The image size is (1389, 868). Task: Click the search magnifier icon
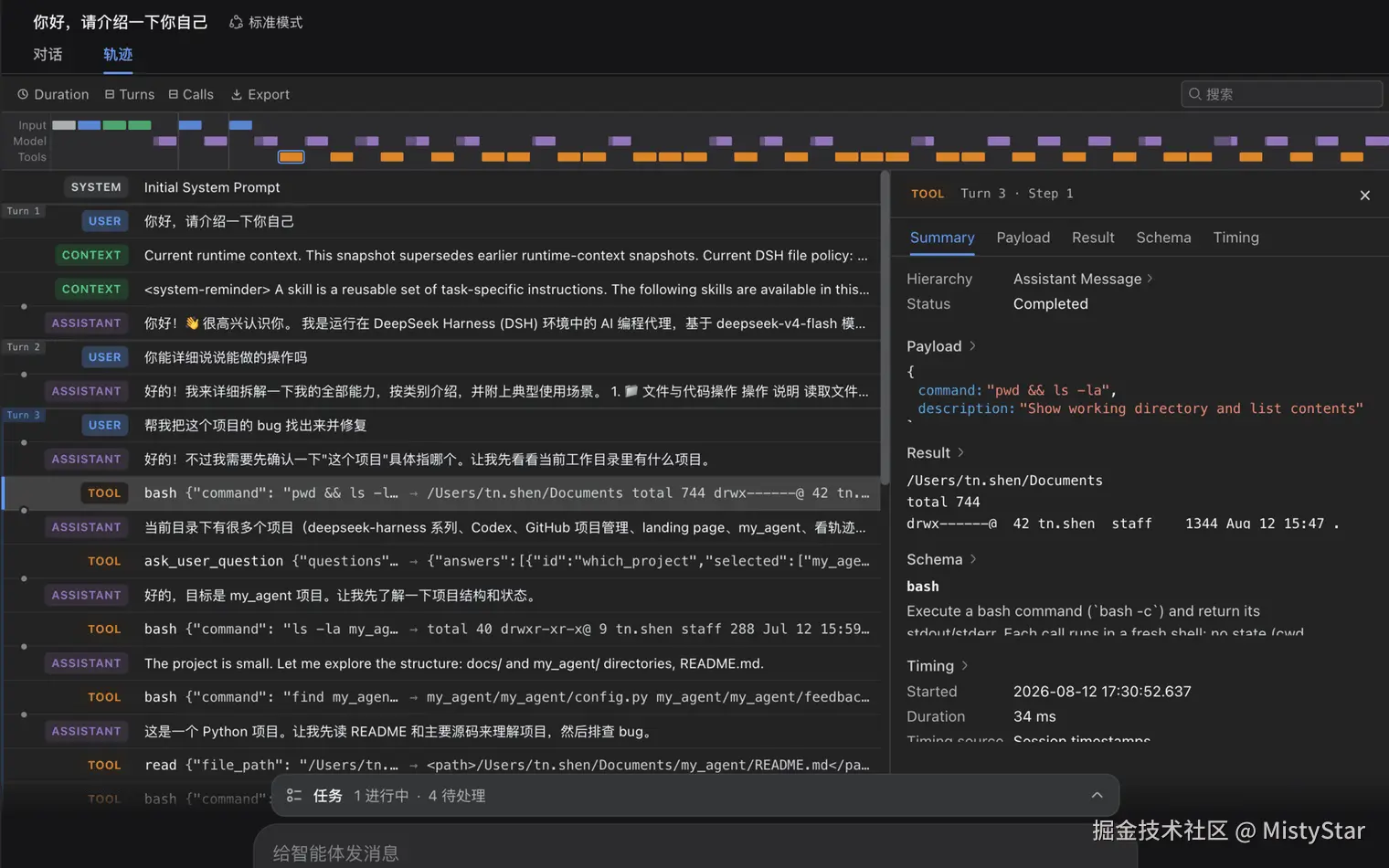coord(1194,94)
